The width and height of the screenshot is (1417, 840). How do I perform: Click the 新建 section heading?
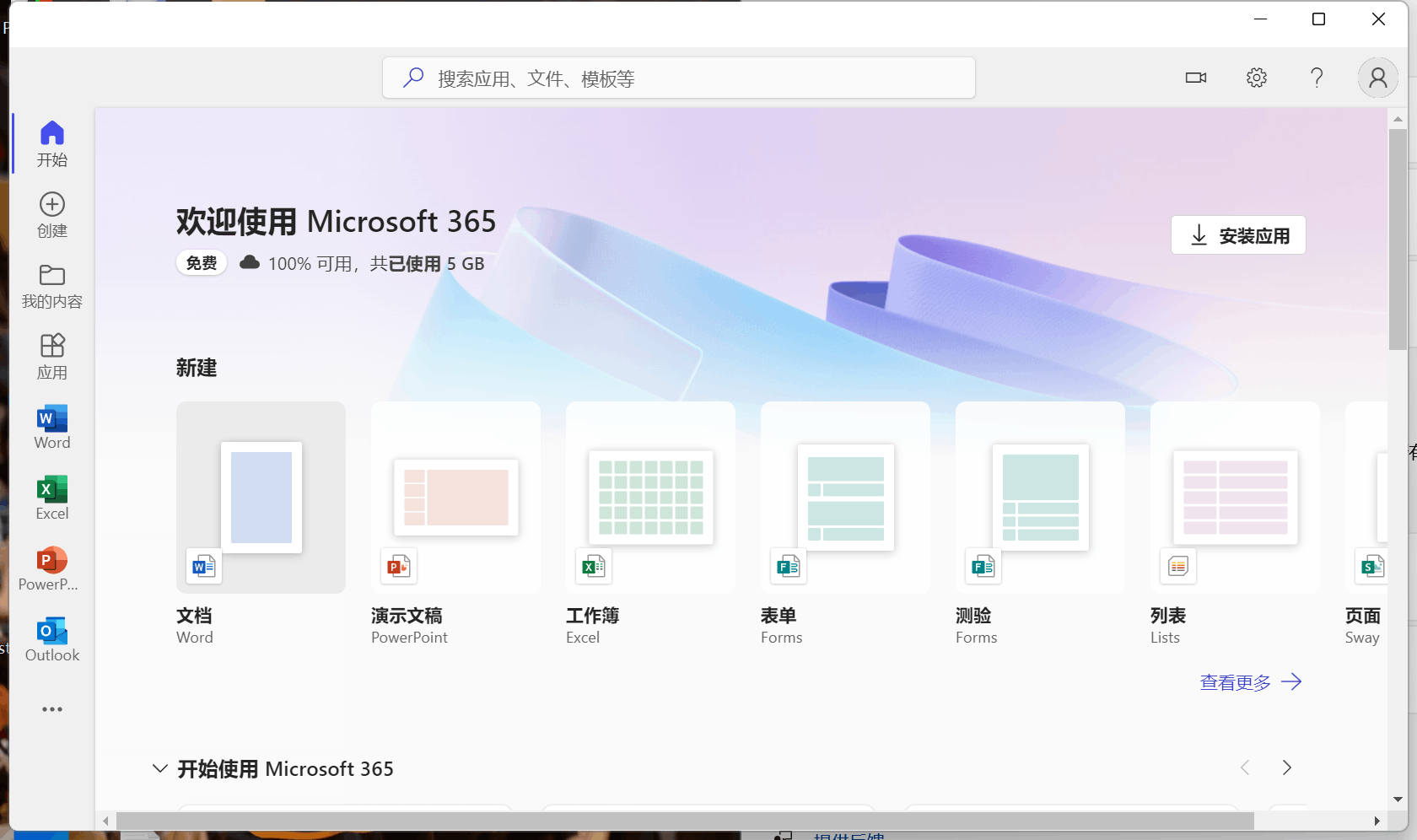tap(197, 368)
